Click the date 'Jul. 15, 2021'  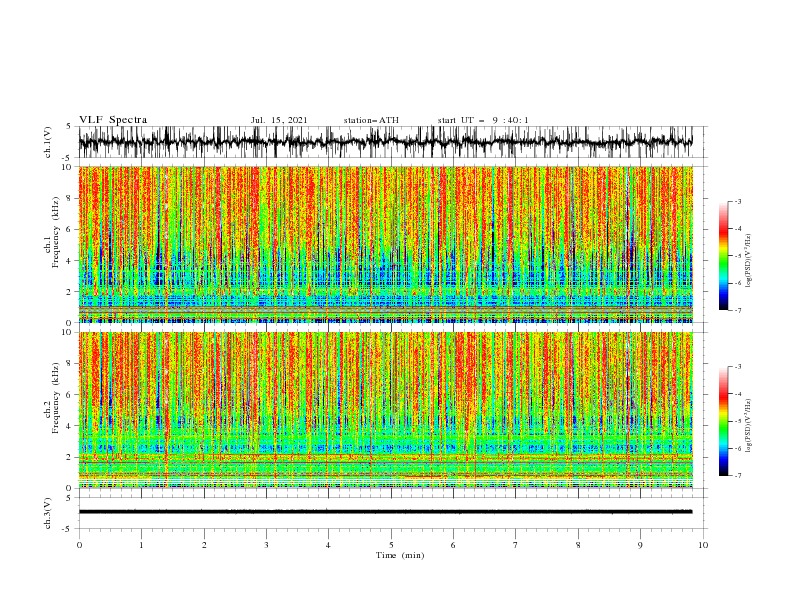(x=279, y=120)
